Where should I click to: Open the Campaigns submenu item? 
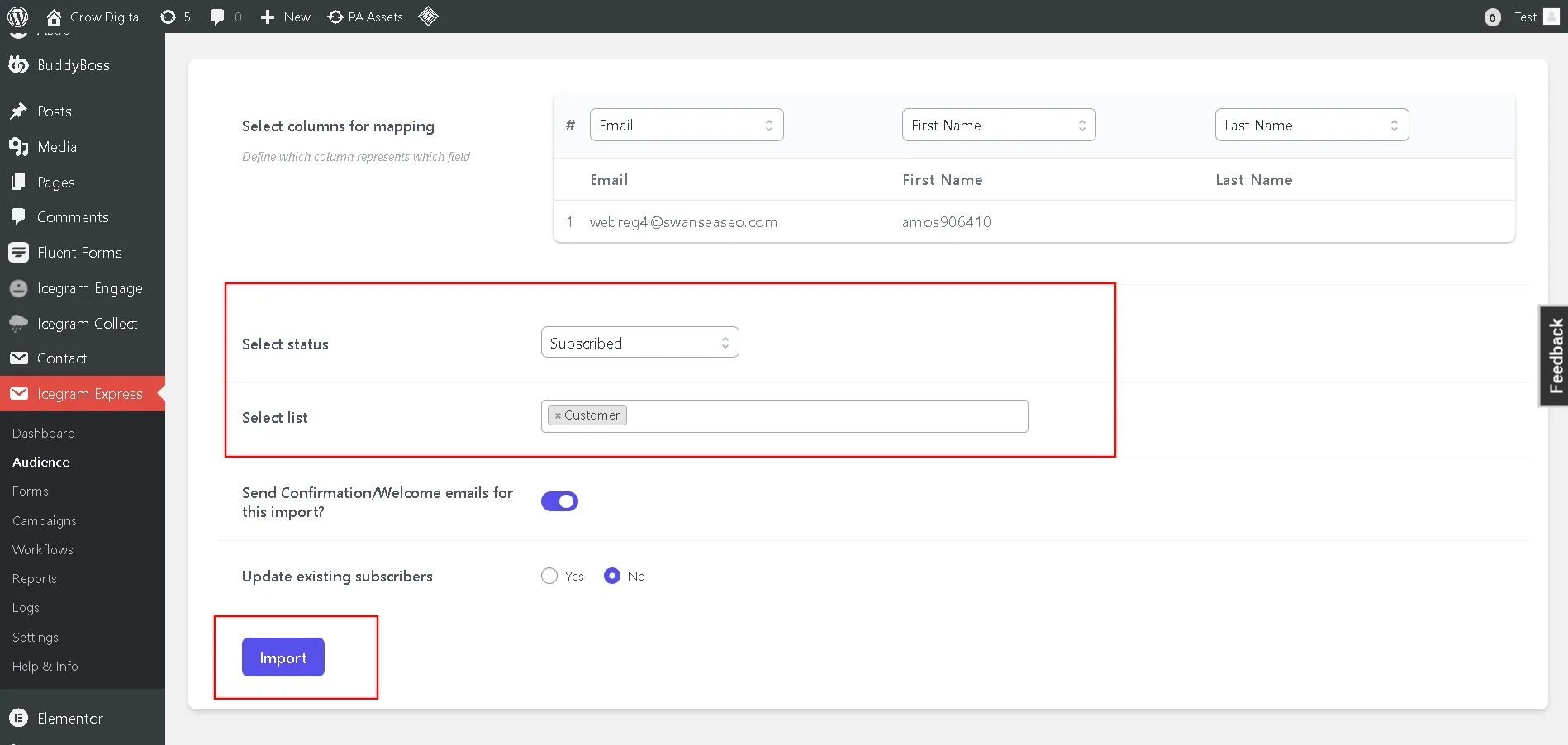coord(45,520)
